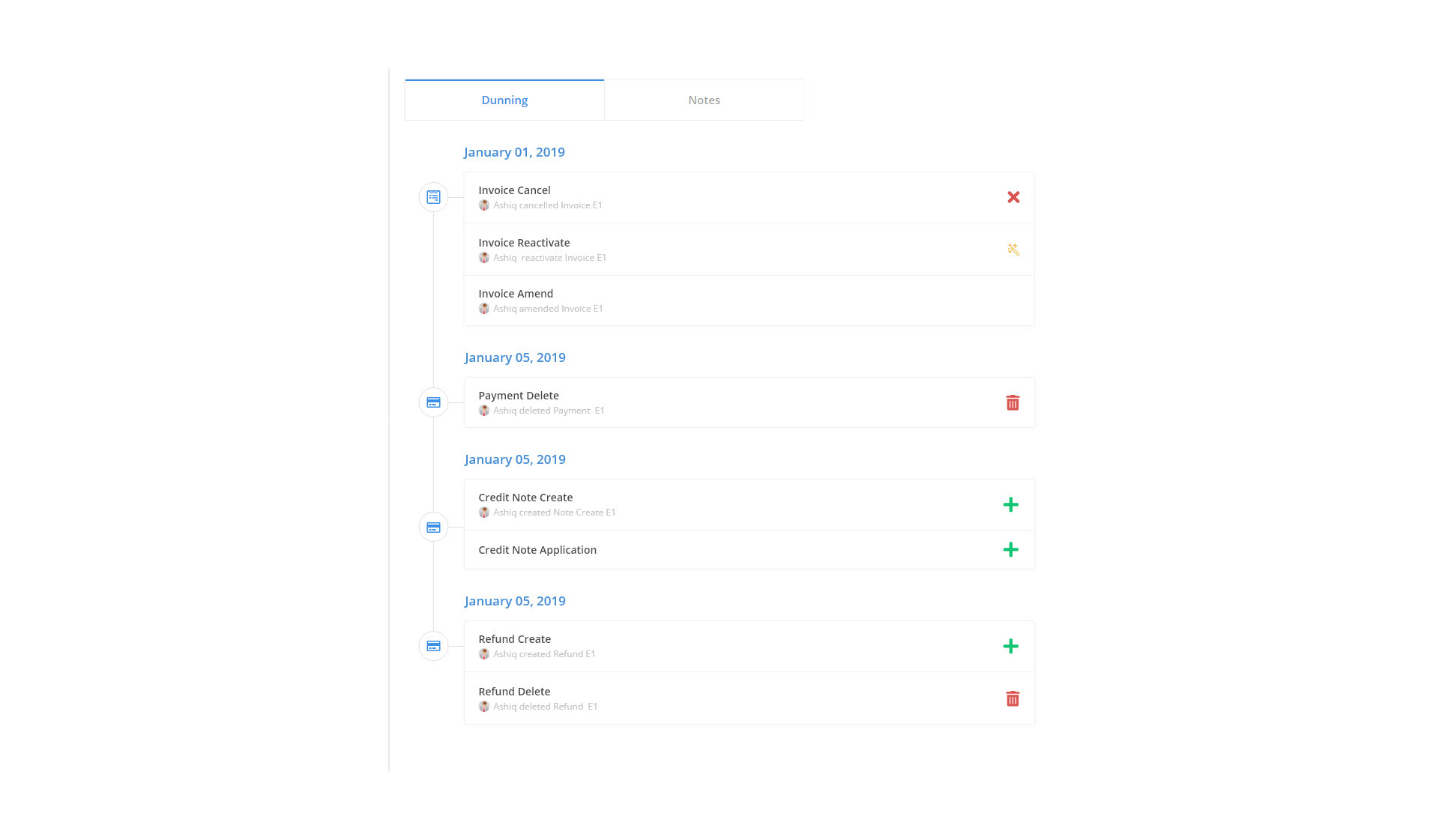1439x840 pixels.
Task: Click the magic wand icon on Invoice Reactivate
Action: pos(1013,250)
